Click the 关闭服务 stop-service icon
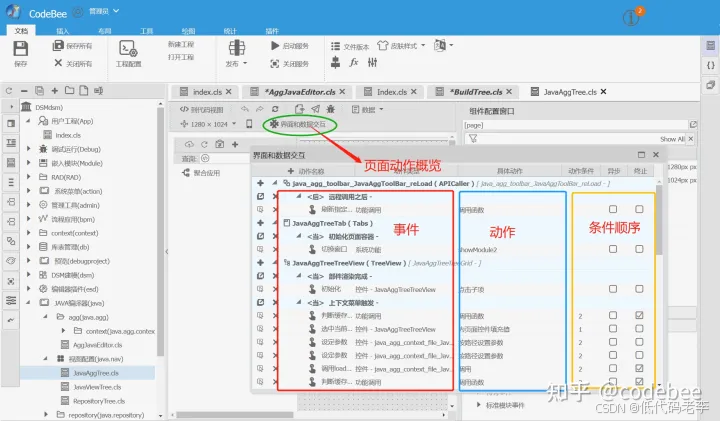 pyautogui.click(x=275, y=64)
